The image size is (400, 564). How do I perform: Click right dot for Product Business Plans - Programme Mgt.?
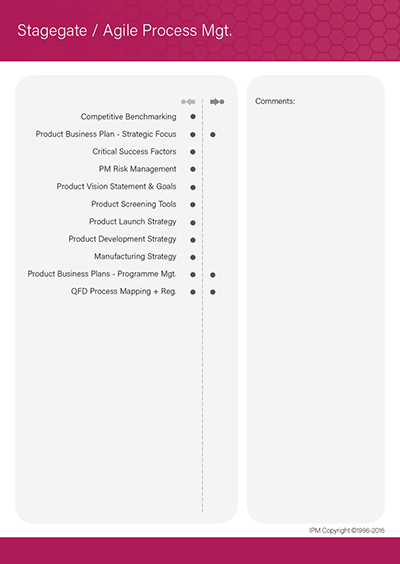[x=213, y=274]
